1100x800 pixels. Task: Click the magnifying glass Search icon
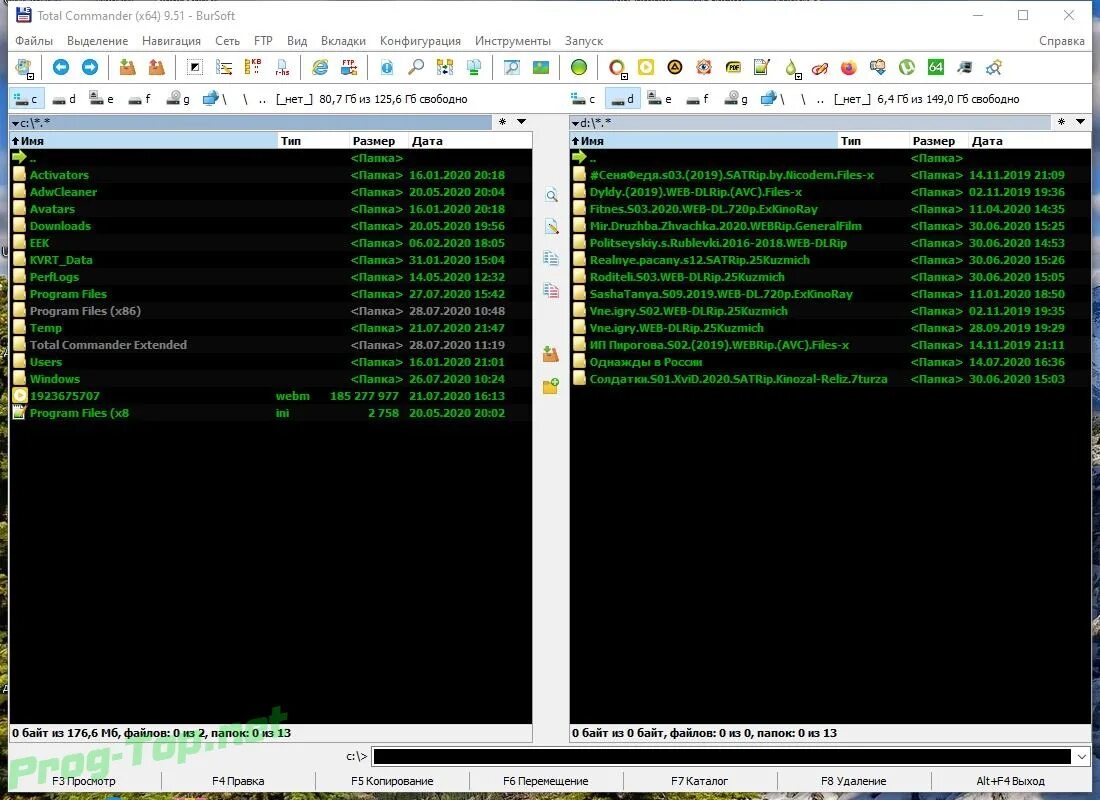click(x=416, y=67)
